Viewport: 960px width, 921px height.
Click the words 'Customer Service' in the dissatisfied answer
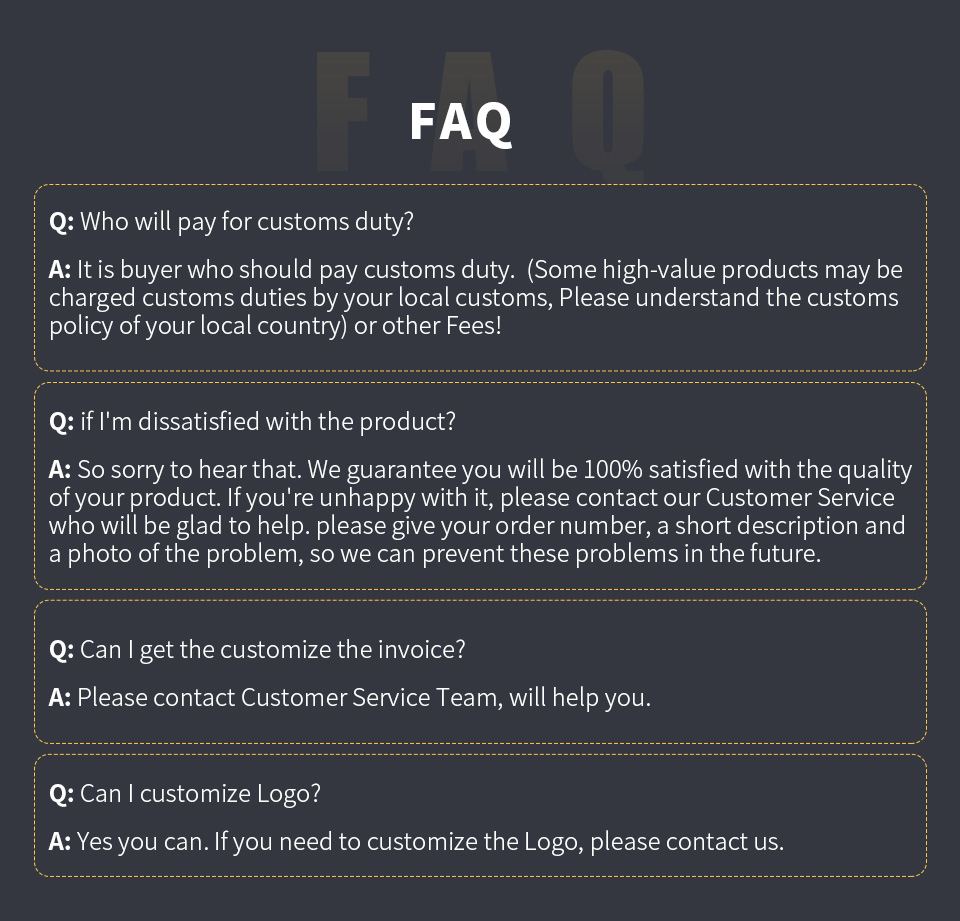tap(800, 497)
